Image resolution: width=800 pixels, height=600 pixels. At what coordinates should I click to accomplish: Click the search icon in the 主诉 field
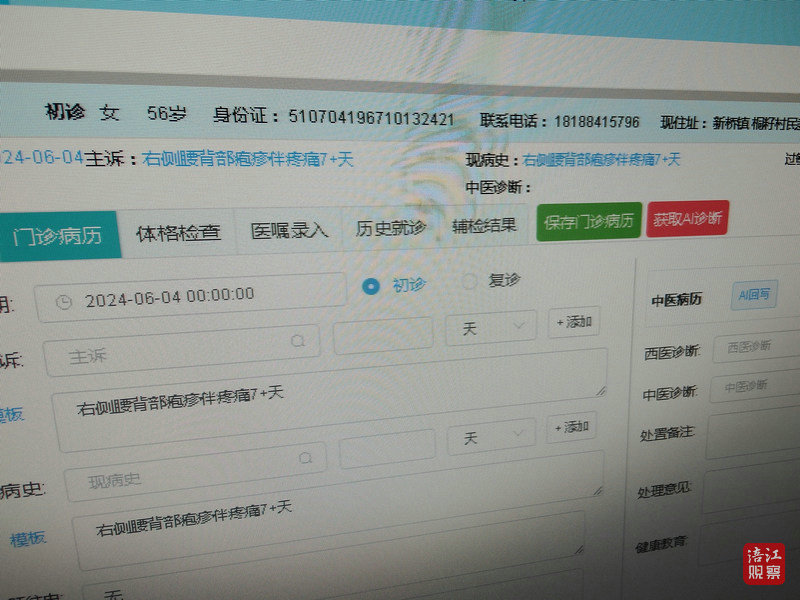coord(297,342)
